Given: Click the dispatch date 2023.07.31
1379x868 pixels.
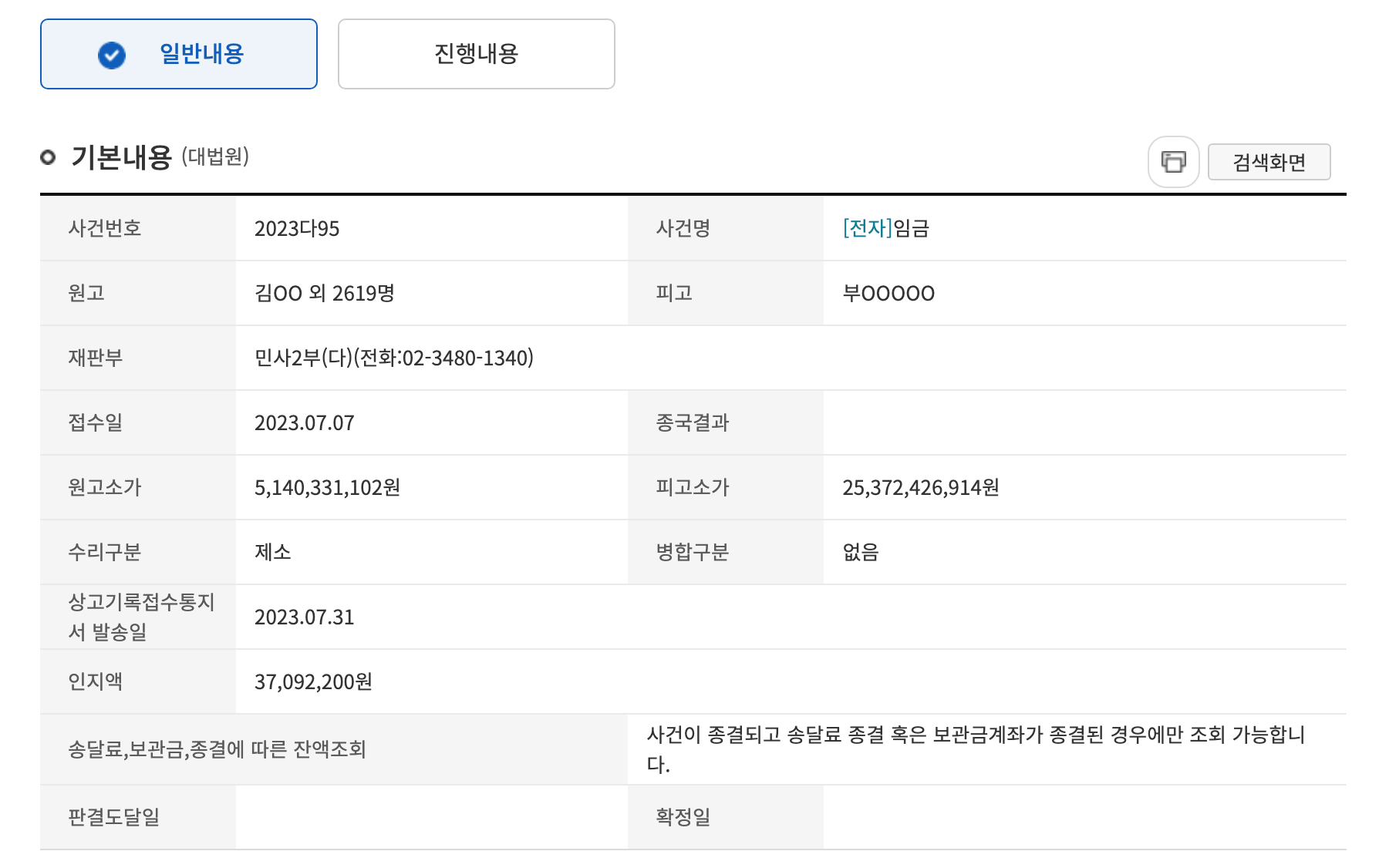Looking at the screenshot, I should [x=304, y=617].
